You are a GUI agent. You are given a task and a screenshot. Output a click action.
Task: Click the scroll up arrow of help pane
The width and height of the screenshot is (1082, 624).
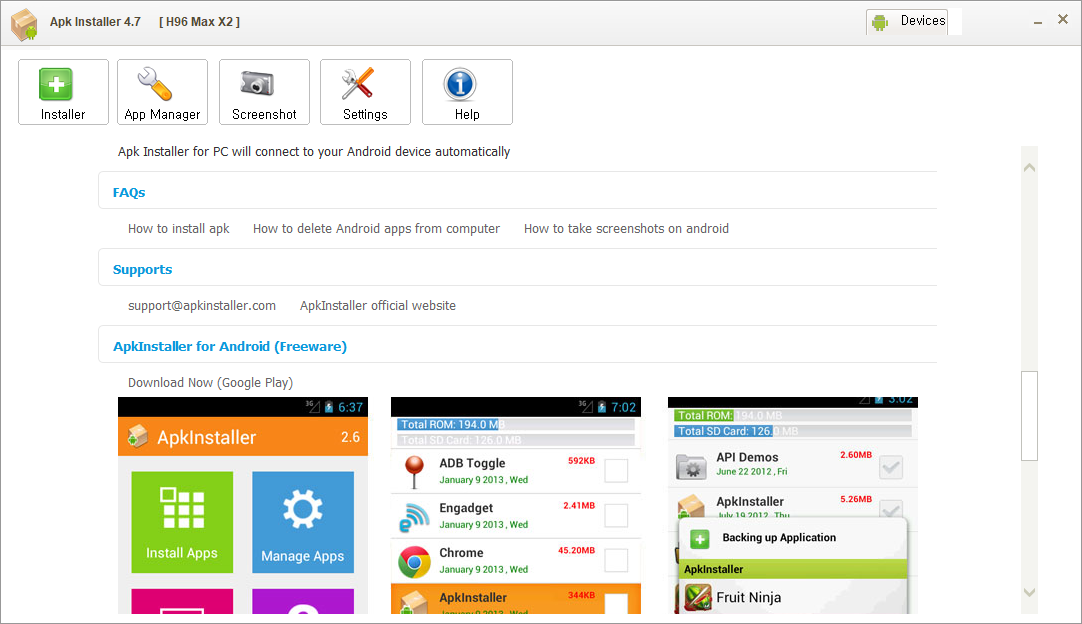pyautogui.click(x=1029, y=168)
